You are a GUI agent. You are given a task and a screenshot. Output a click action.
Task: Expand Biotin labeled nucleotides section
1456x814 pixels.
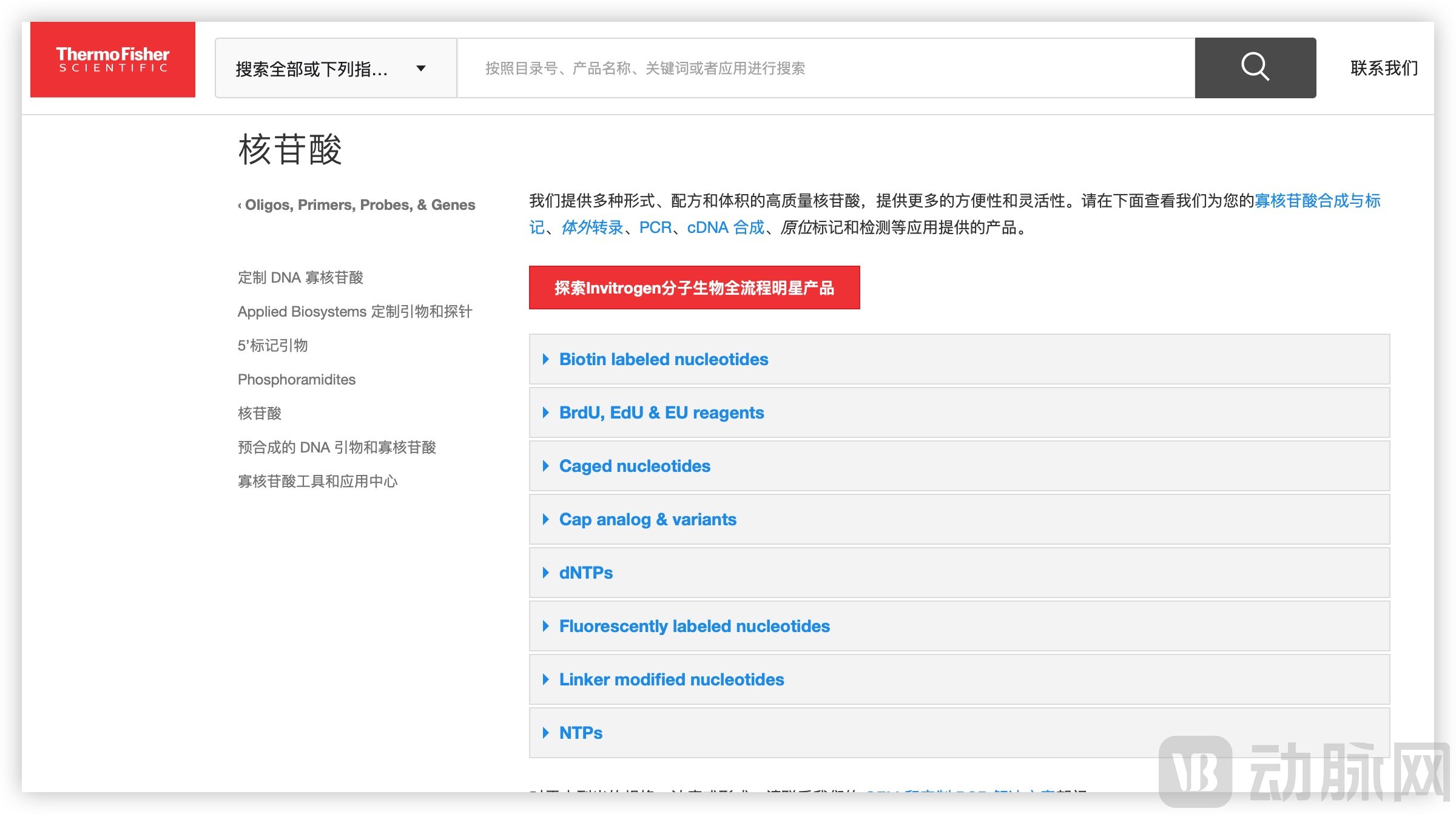point(663,359)
